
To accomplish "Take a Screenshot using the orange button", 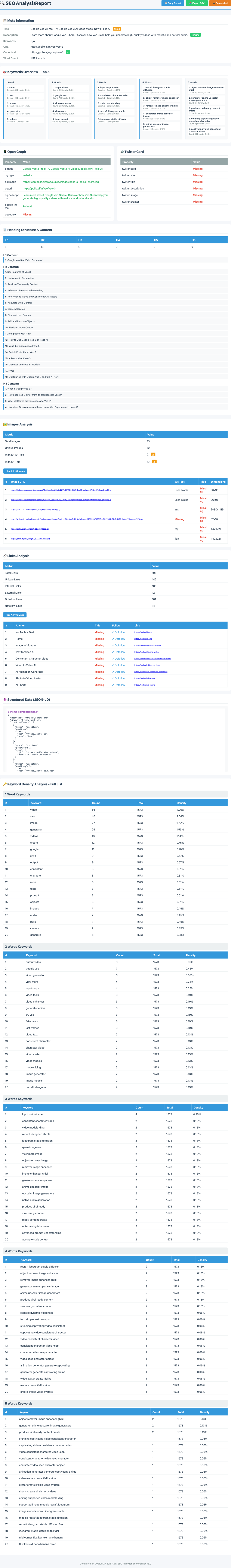I will point(220,3).
